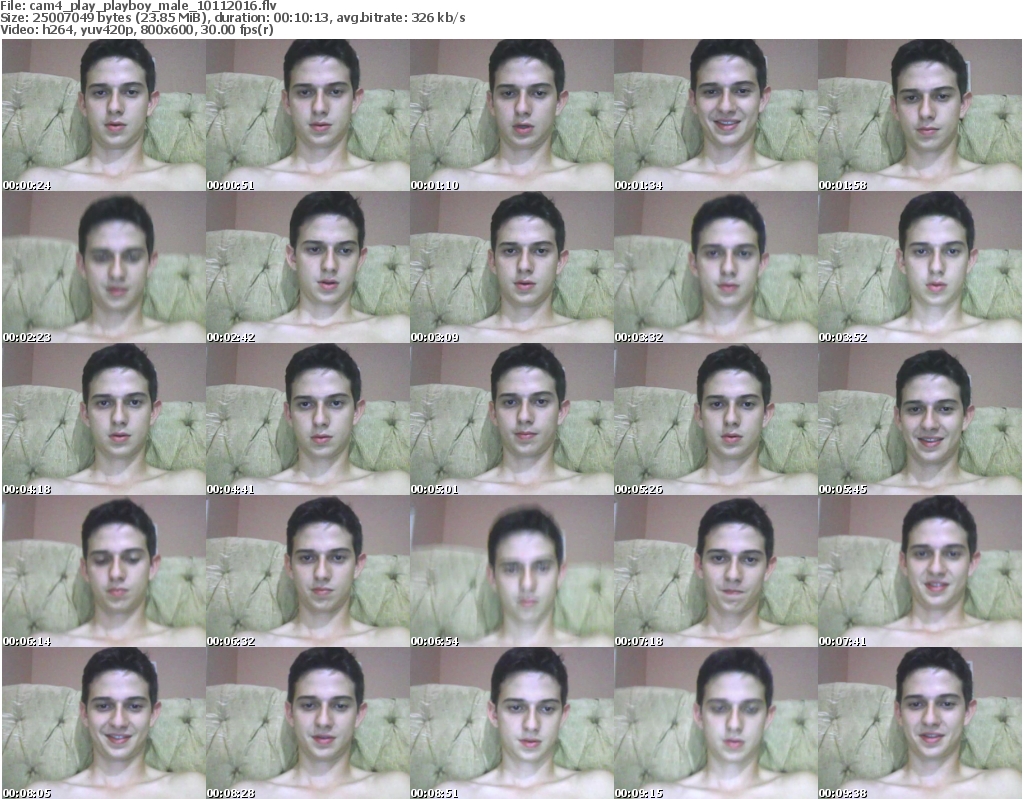
Task: Click the frame at 00:05:26
Action: point(715,419)
